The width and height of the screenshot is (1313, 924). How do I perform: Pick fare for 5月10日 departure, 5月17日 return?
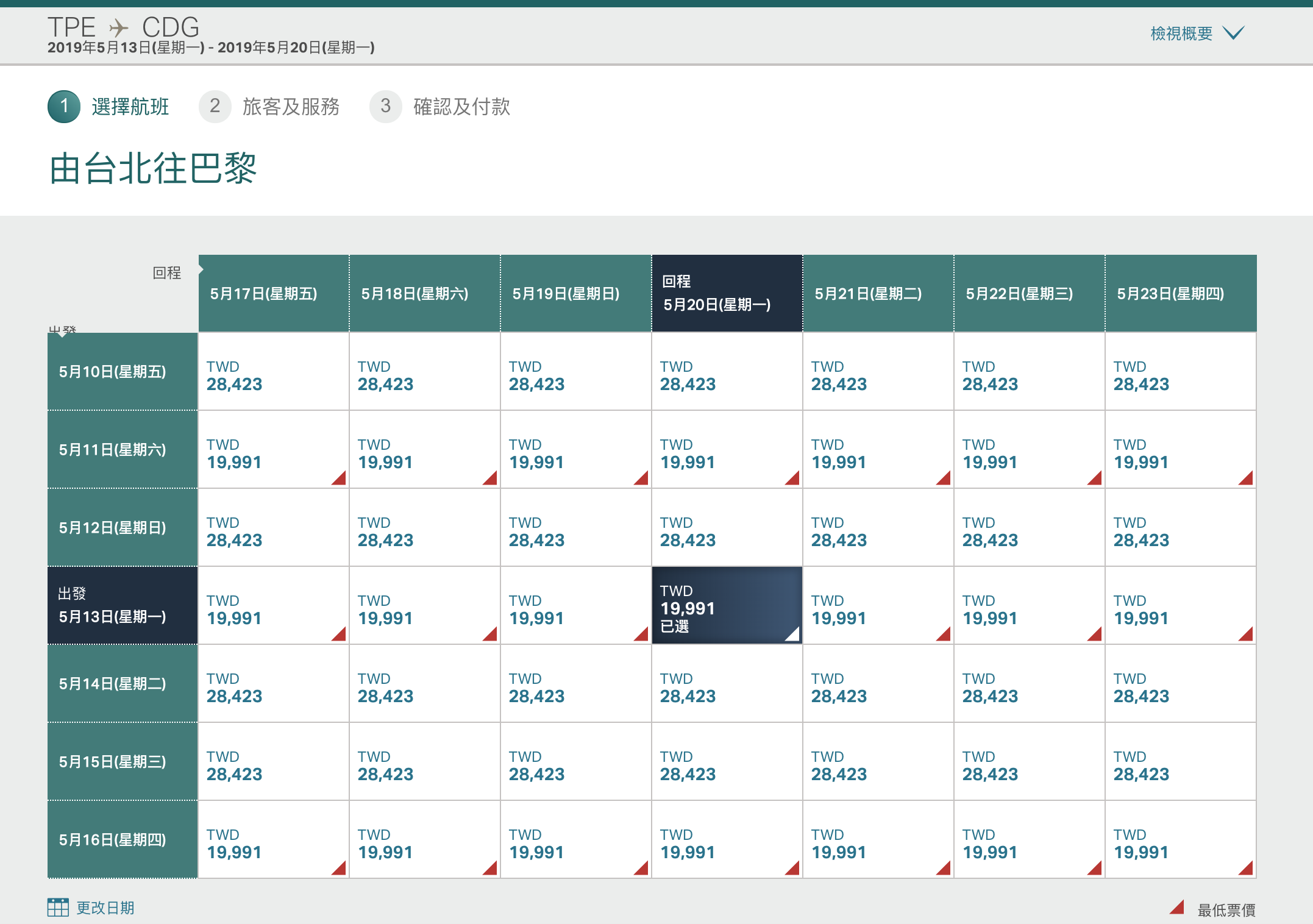[273, 372]
